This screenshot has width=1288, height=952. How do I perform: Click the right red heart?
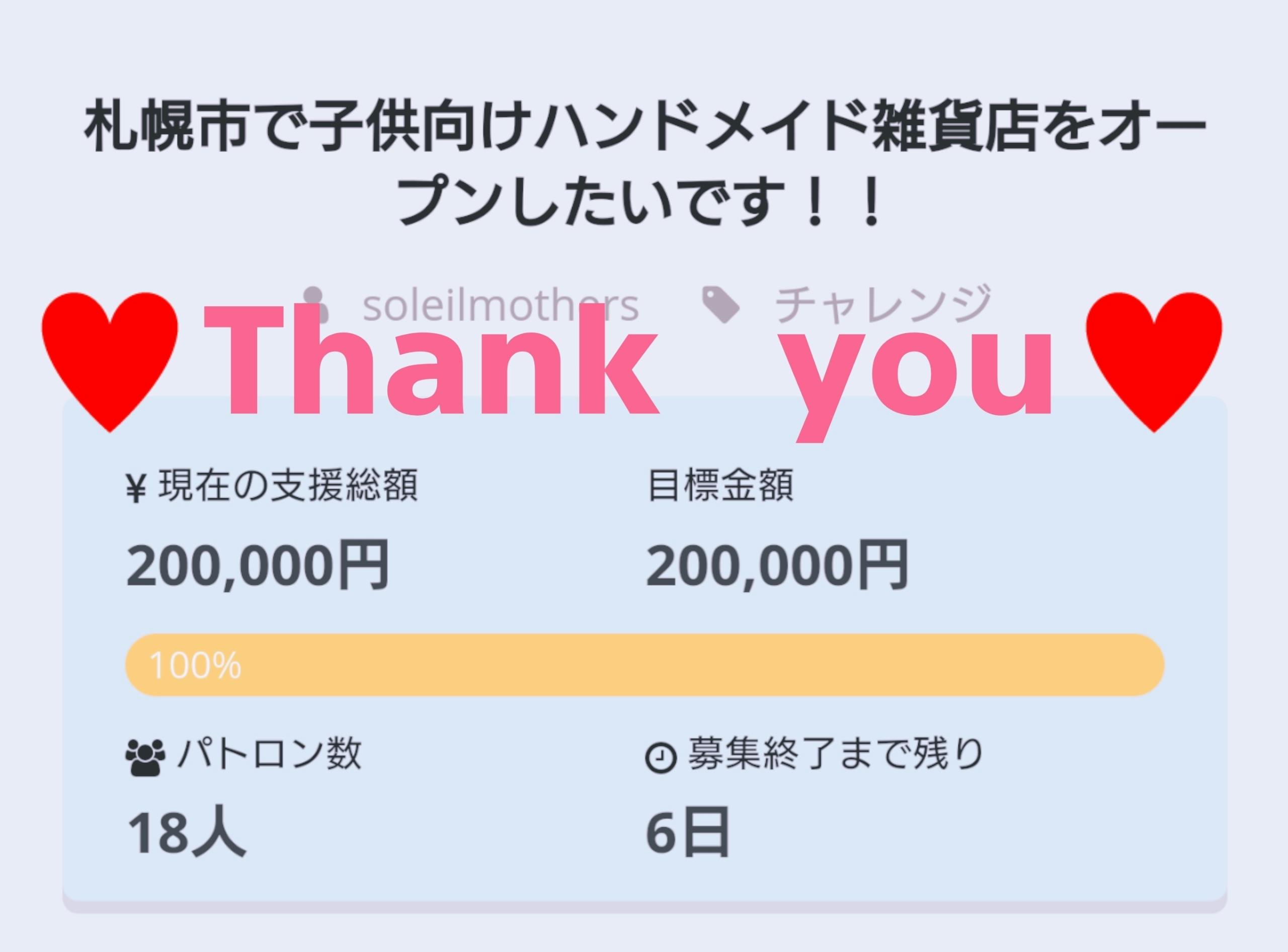(x=1153, y=358)
